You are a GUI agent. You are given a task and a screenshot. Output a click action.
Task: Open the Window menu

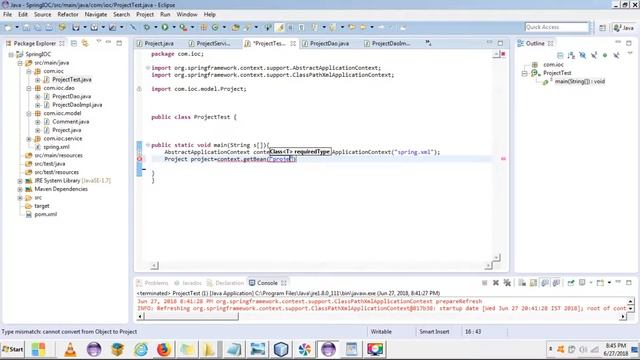click(x=187, y=14)
